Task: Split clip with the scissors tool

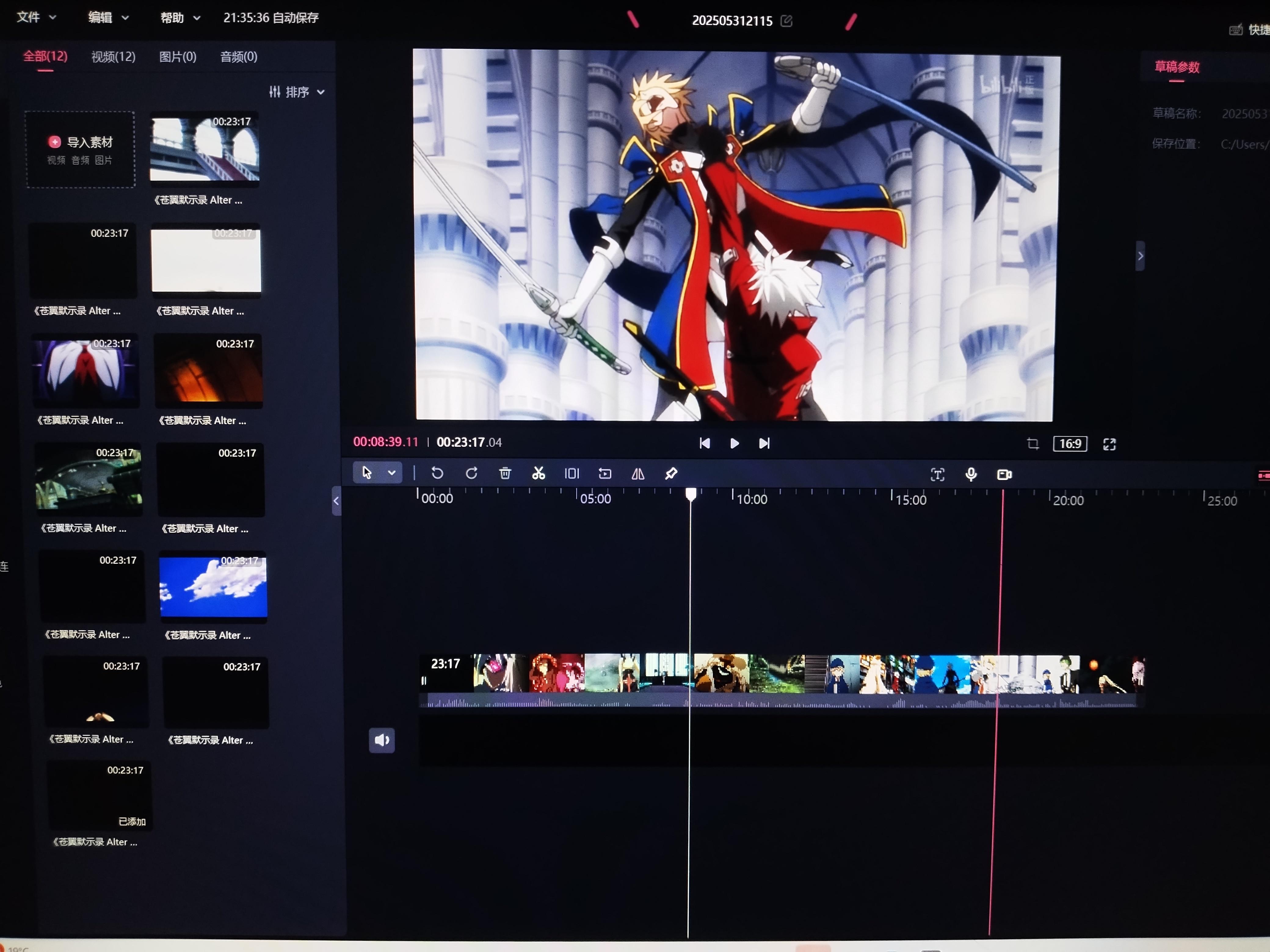Action: [x=539, y=474]
